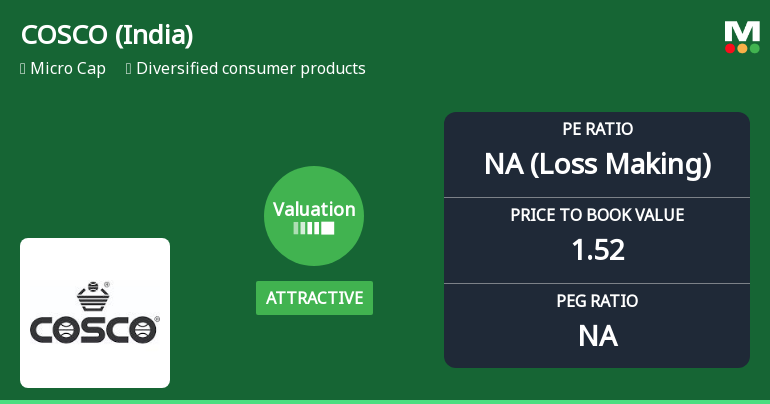
Task: Click the small icon before Micro Cap
Action: coord(22,69)
